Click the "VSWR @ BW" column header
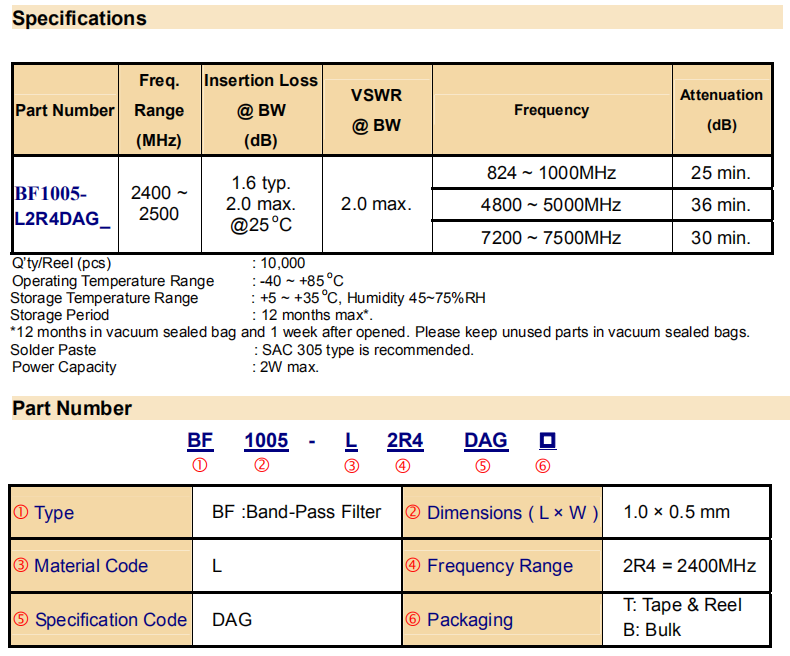790x656 pixels. click(376, 110)
